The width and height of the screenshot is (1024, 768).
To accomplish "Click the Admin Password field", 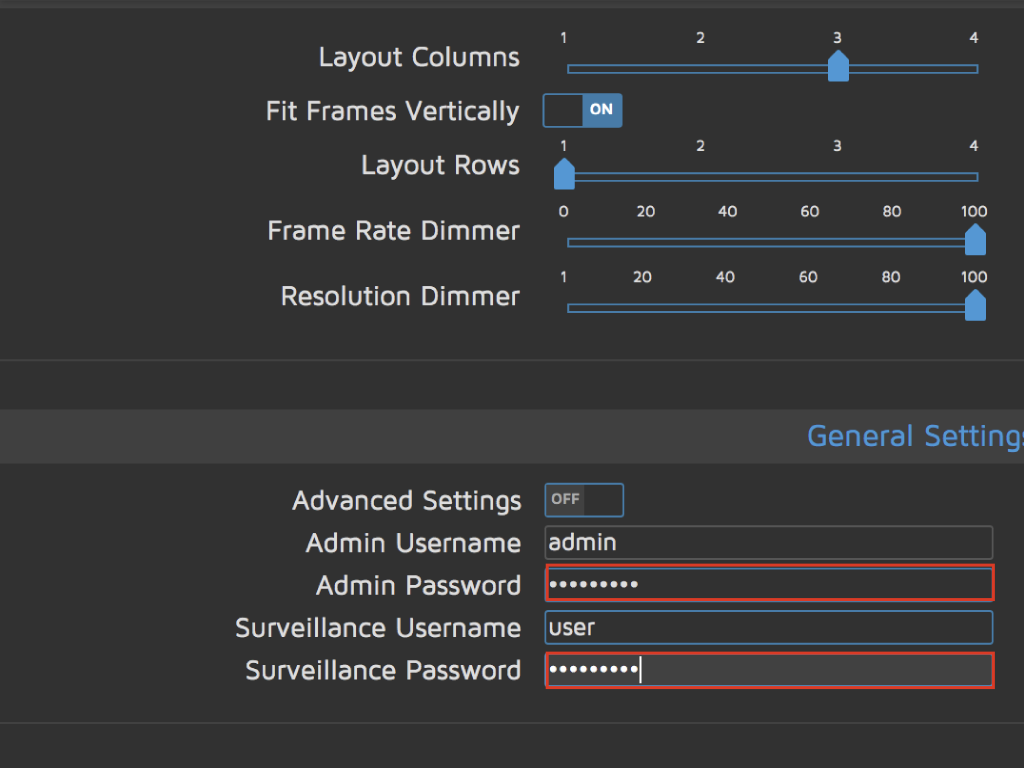I will pos(769,584).
